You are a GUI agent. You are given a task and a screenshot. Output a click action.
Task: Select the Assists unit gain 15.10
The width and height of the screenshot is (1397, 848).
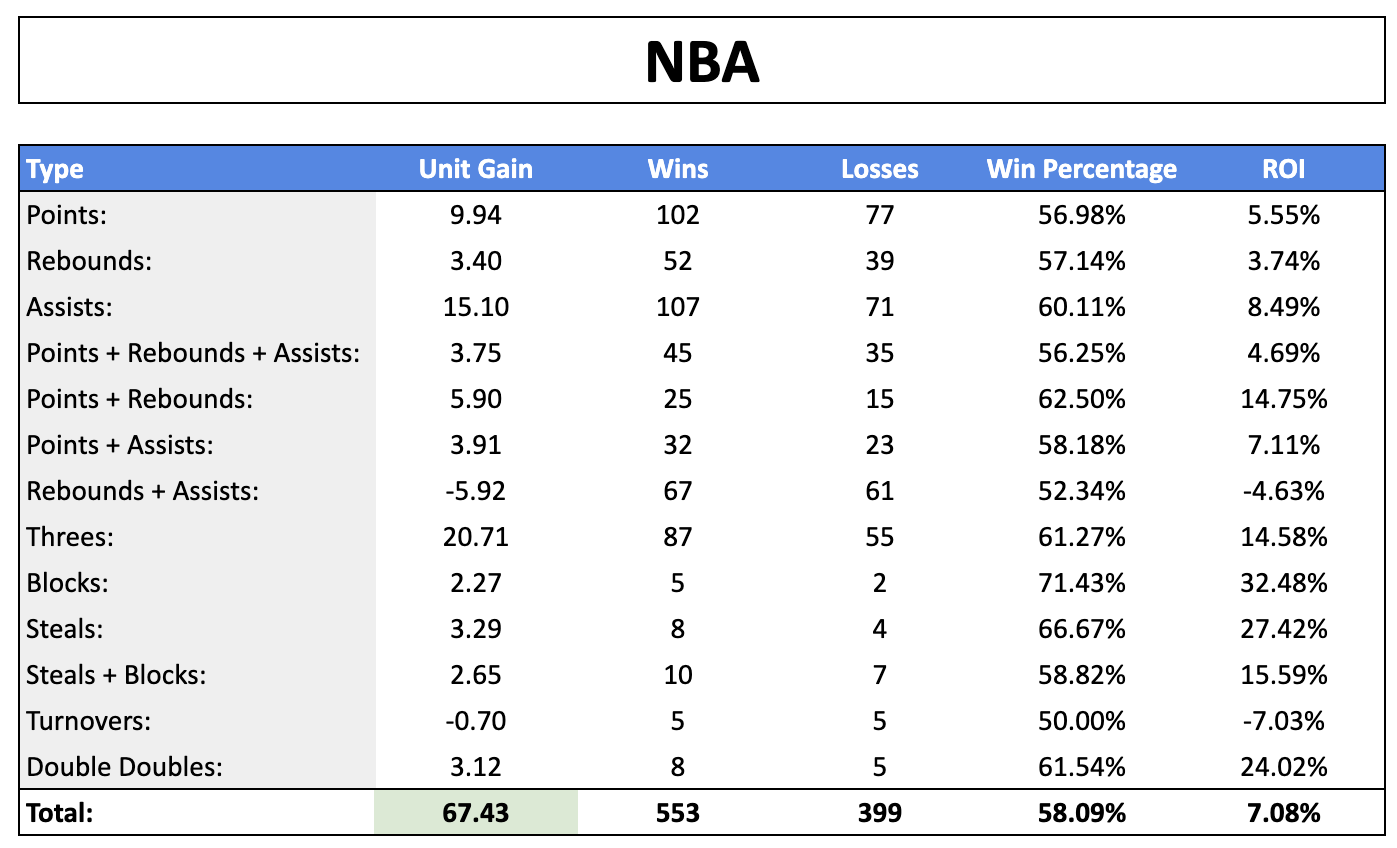click(475, 307)
